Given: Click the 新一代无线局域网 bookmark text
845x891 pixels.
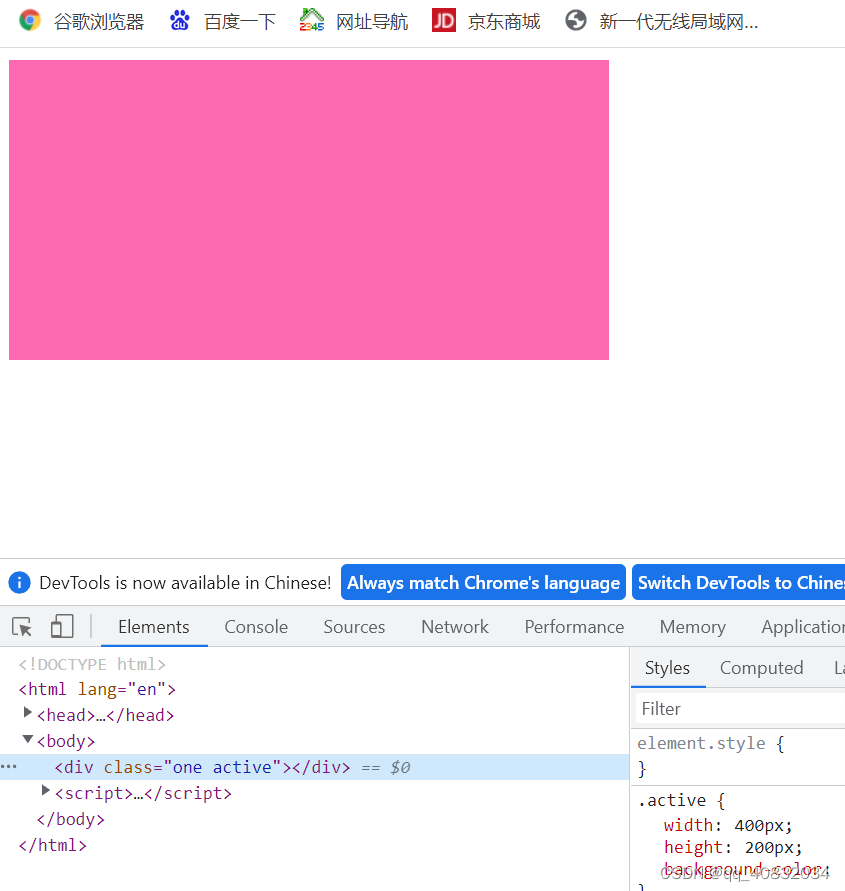Looking at the screenshot, I should (x=679, y=22).
